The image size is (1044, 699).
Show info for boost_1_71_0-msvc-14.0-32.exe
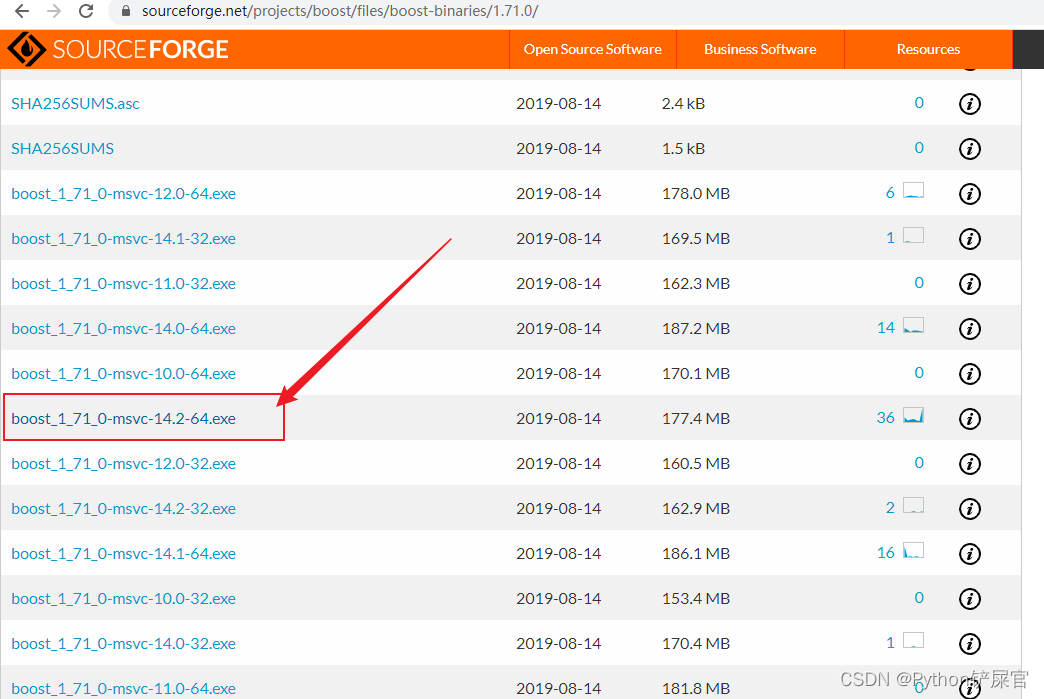(x=969, y=644)
